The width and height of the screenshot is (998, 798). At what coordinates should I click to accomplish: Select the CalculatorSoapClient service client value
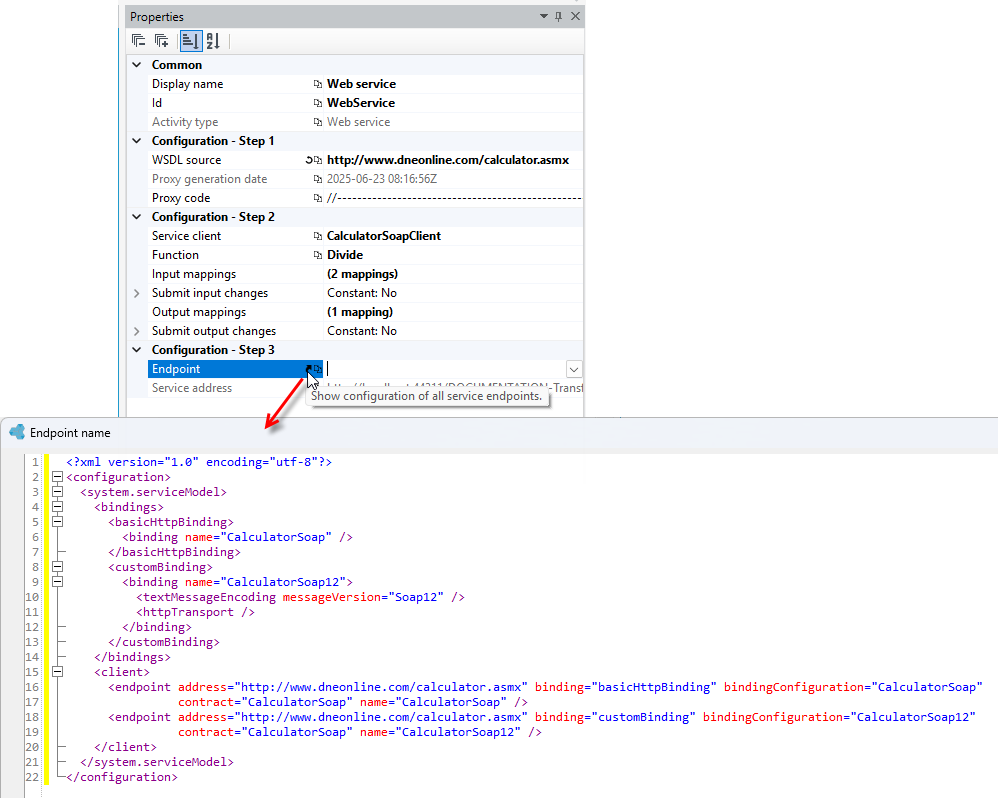(x=384, y=236)
